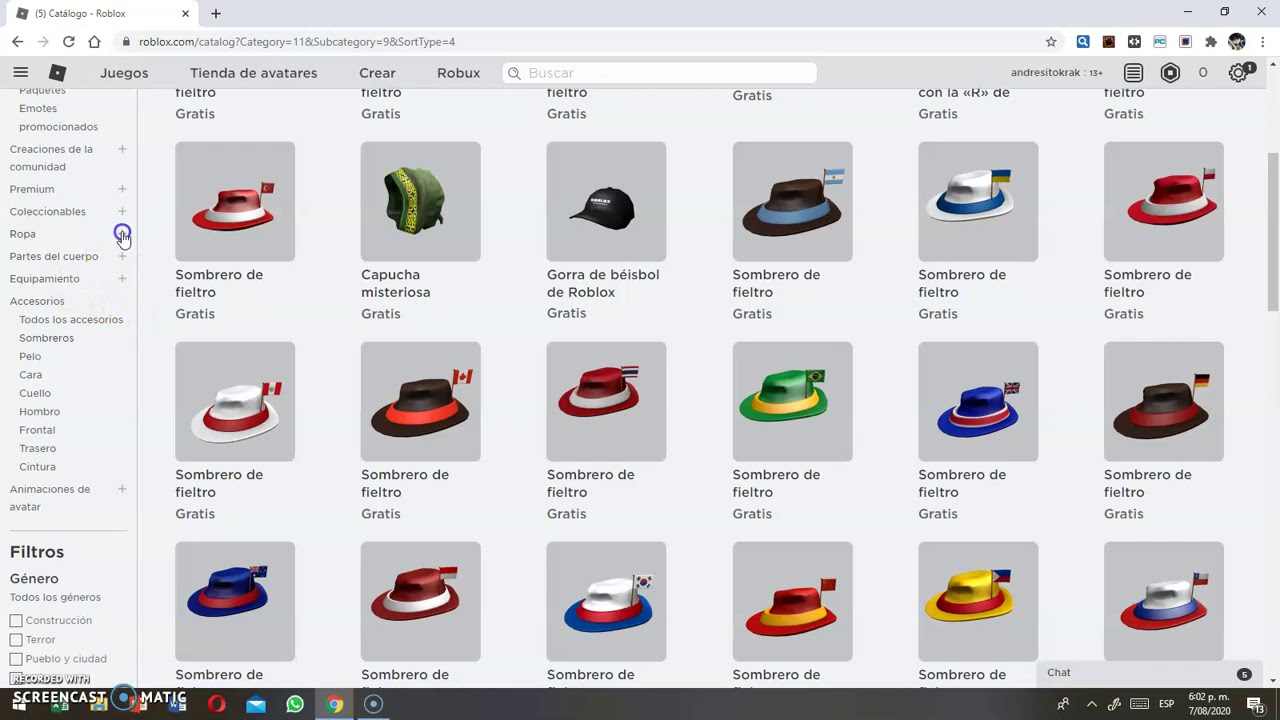Screen dimensions: 1280x720
Task: Click the search magnifier icon
Action: [x=514, y=73]
